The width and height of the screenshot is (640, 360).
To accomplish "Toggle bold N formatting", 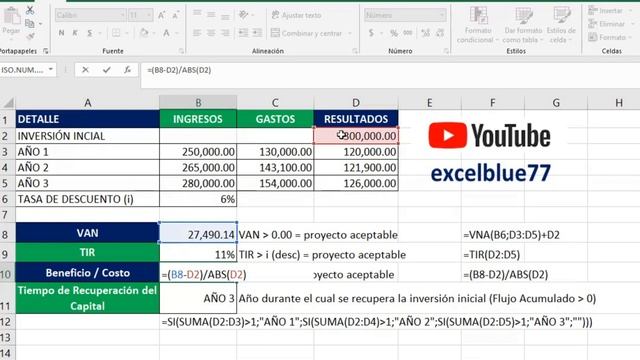I will click(x=61, y=33).
